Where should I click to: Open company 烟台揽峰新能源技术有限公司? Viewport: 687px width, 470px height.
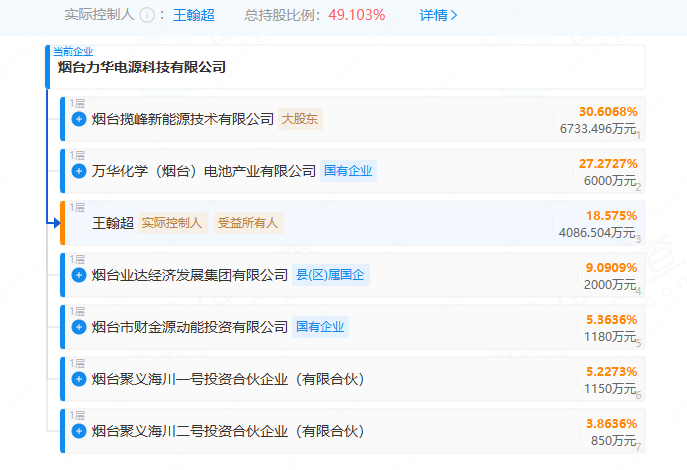(x=182, y=119)
